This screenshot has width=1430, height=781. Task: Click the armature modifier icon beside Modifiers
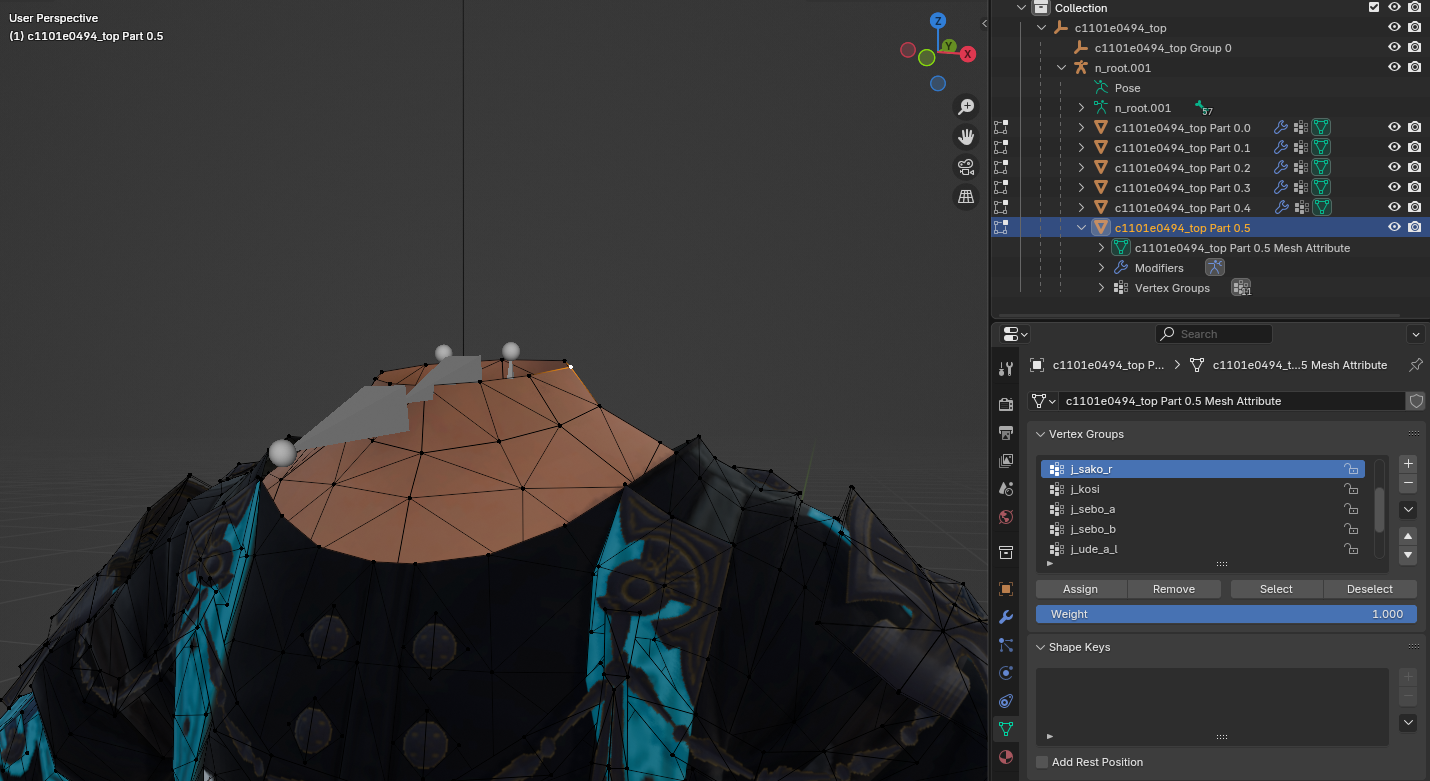pos(1214,267)
